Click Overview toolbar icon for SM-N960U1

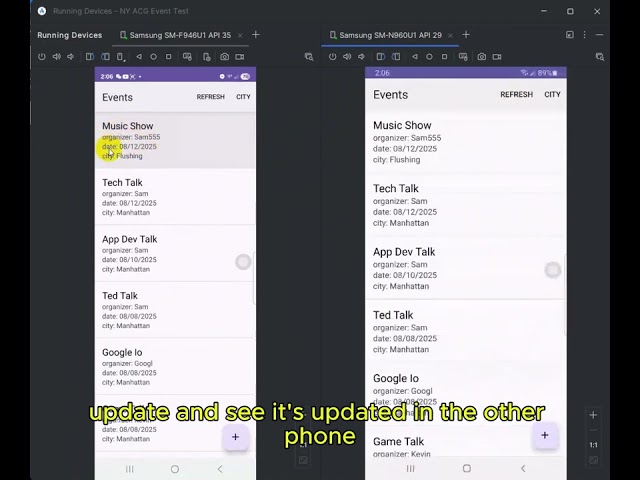(x=444, y=57)
